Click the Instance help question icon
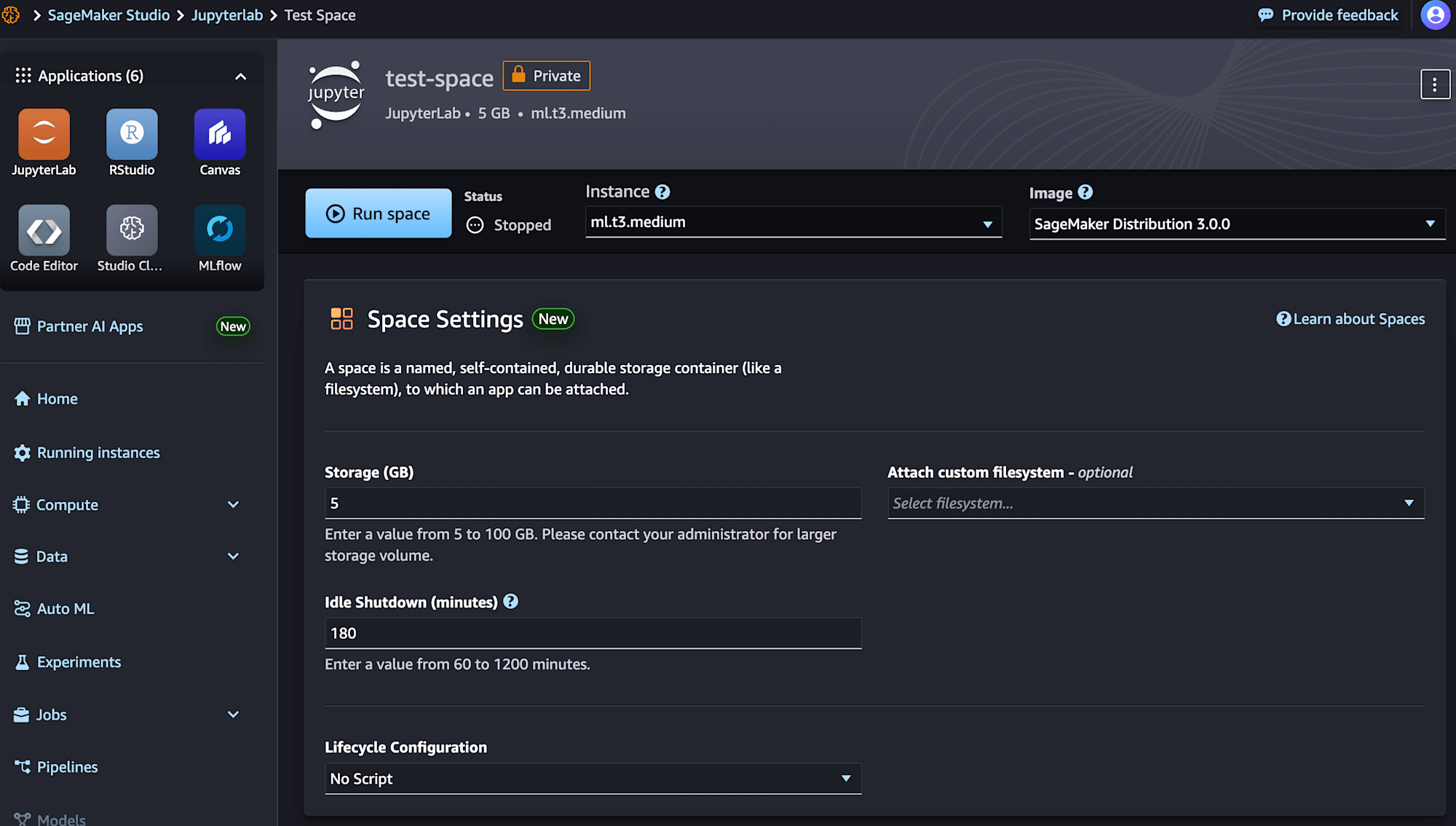 pyautogui.click(x=662, y=192)
